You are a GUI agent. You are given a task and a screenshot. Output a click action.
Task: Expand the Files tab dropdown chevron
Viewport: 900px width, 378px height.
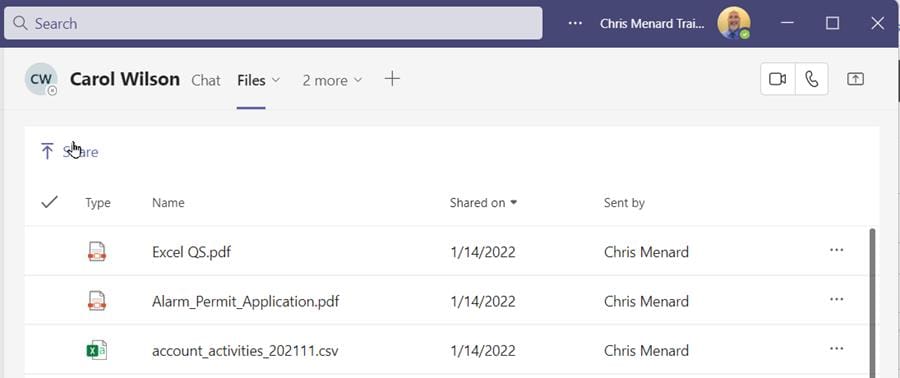click(x=276, y=80)
